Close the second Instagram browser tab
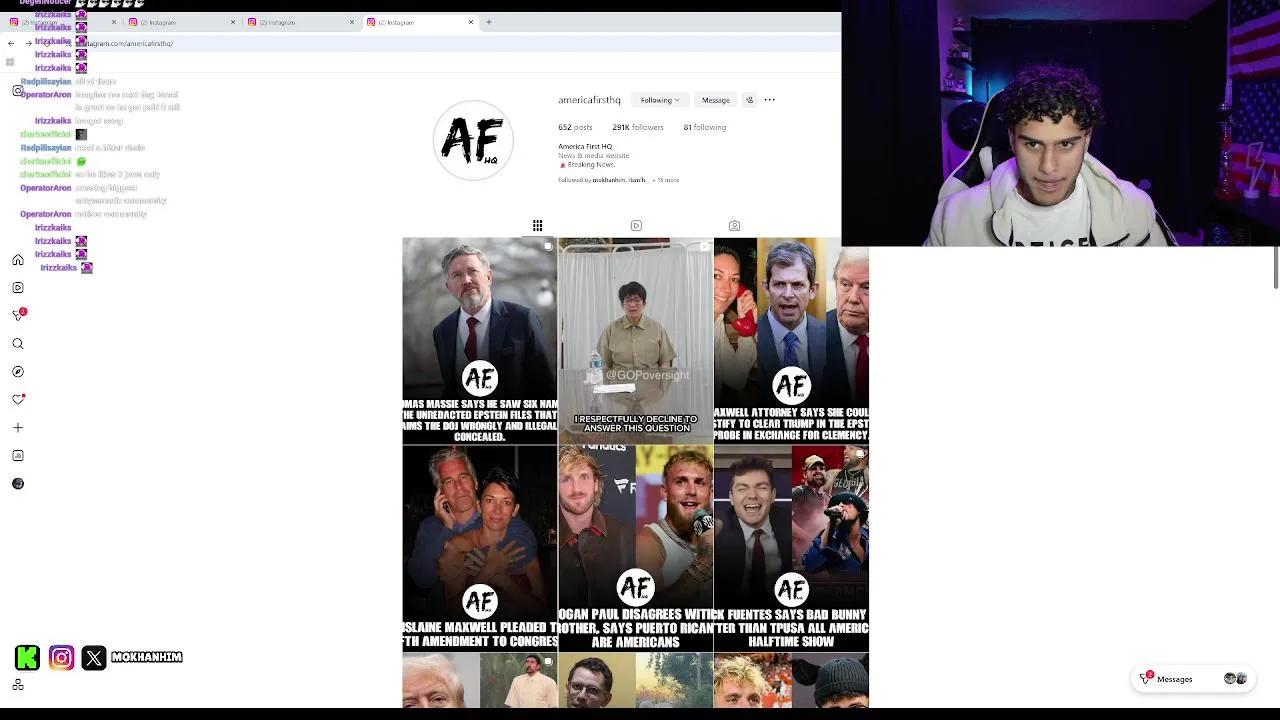Viewport: 1280px width, 720px height. pos(233,22)
